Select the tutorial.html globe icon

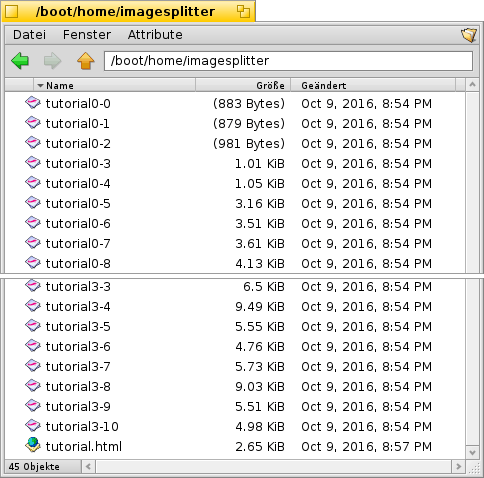(33, 445)
